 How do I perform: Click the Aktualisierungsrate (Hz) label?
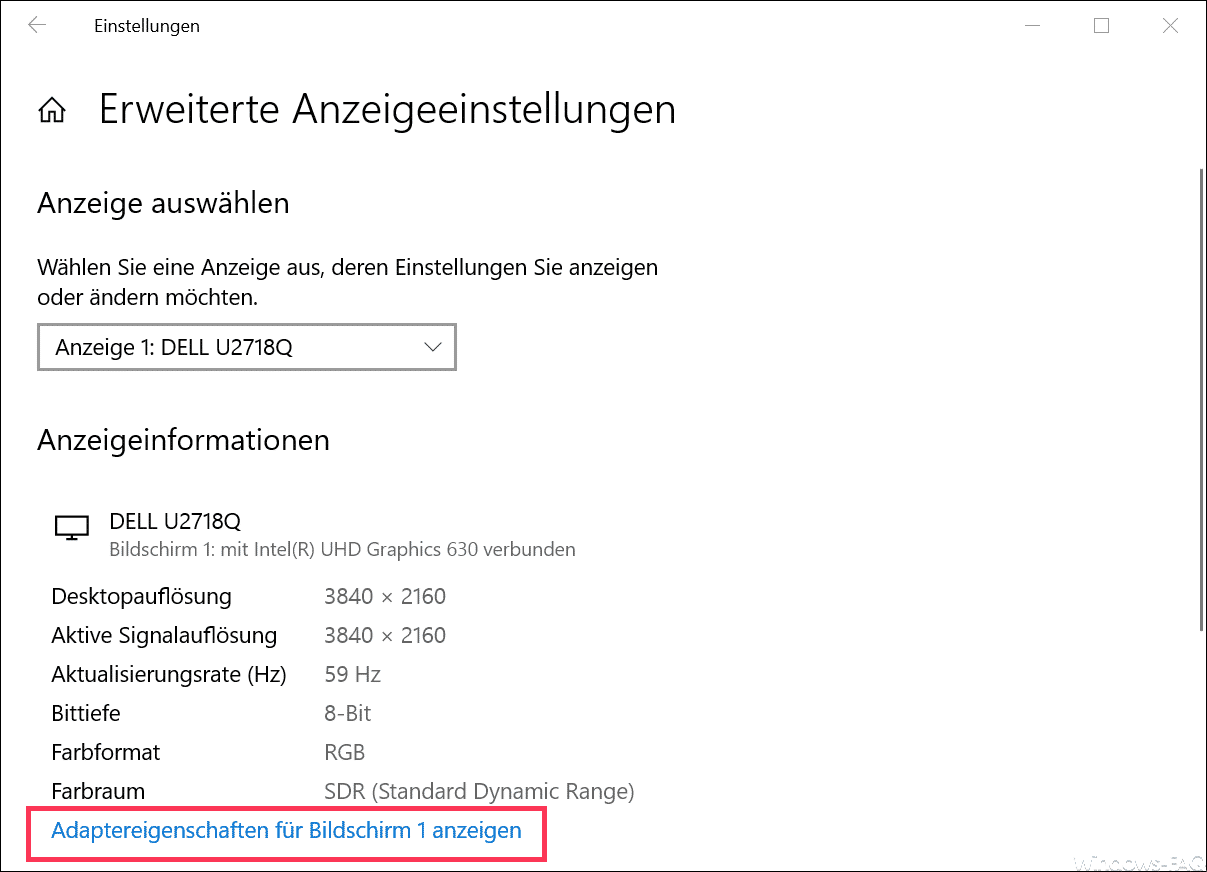point(169,675)
